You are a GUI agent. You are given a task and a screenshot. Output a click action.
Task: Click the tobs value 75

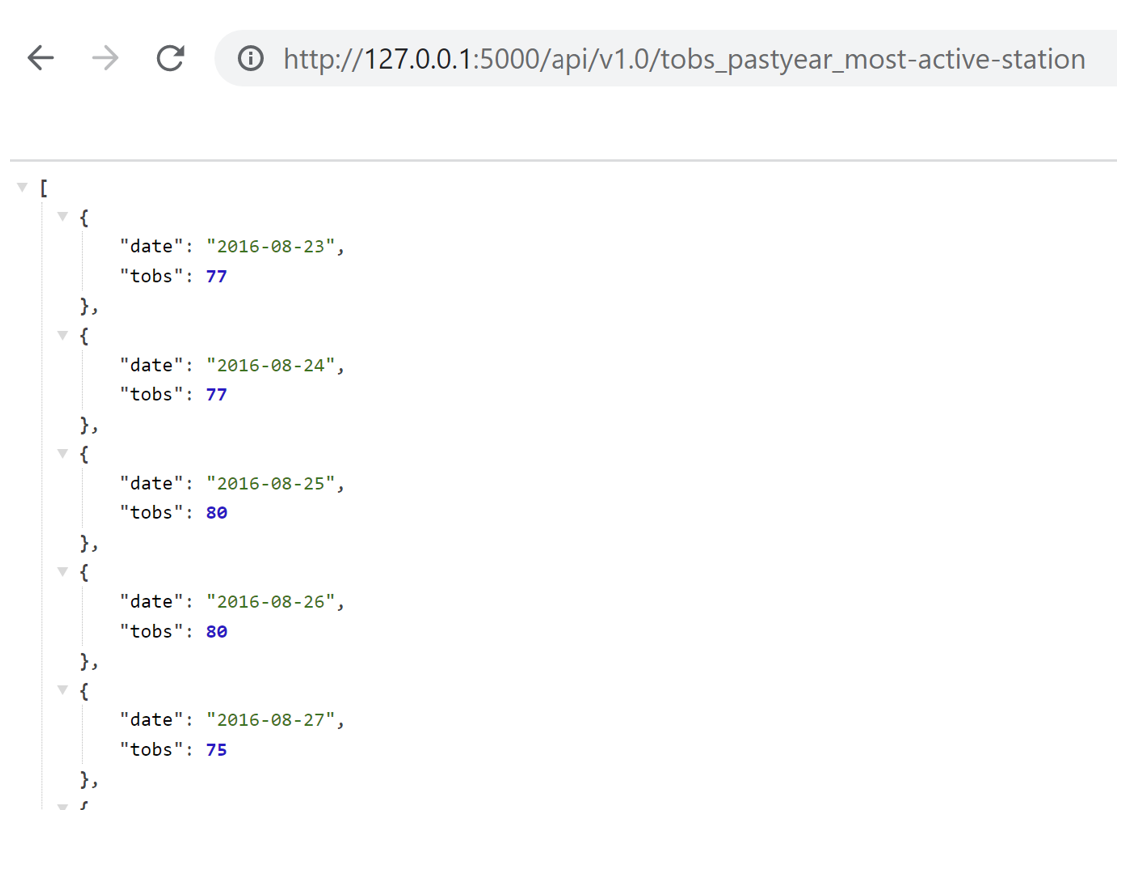pyautogui.click(x=216, y=749)
